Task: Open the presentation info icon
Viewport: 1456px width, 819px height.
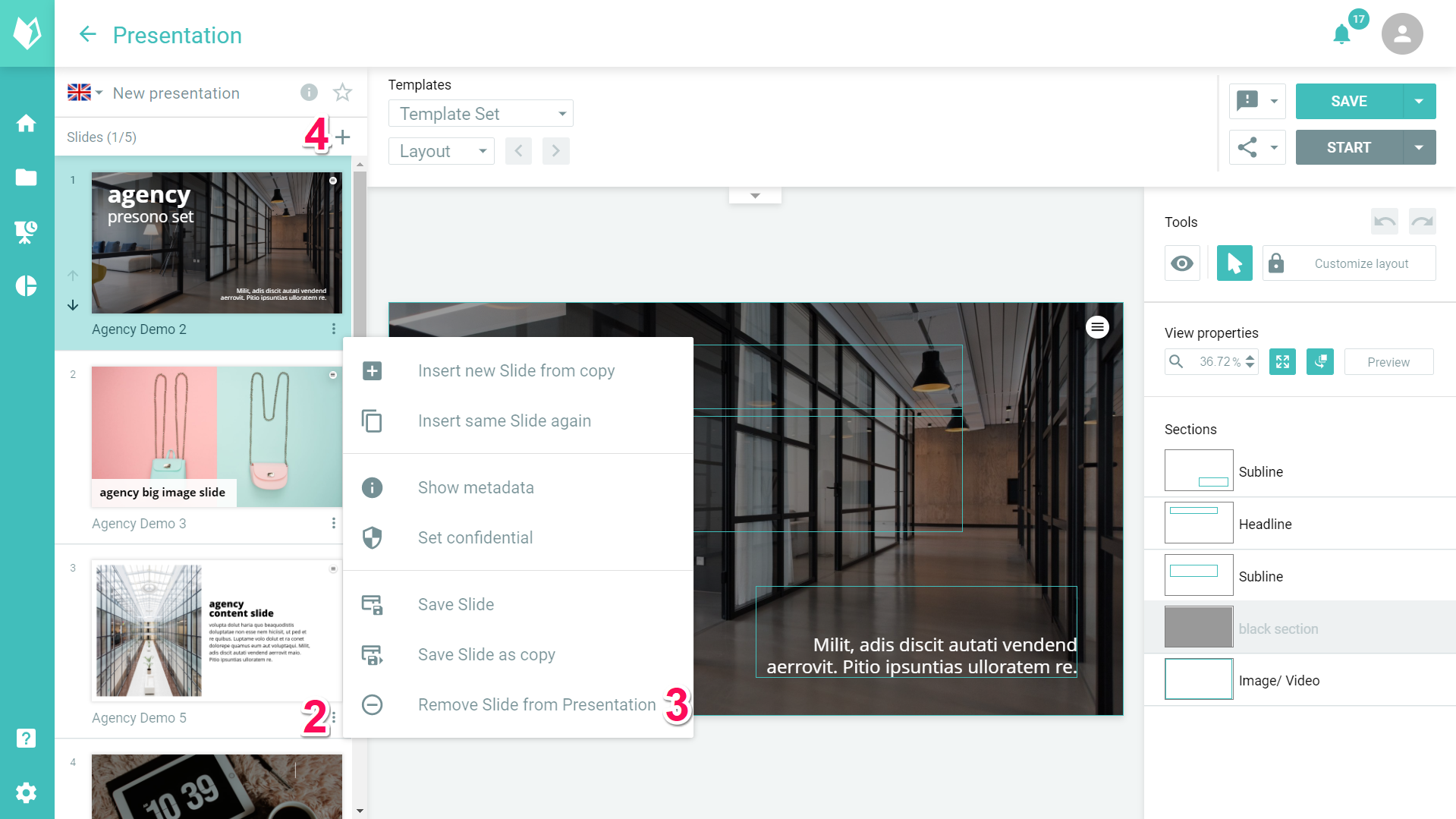Action: 309,93
